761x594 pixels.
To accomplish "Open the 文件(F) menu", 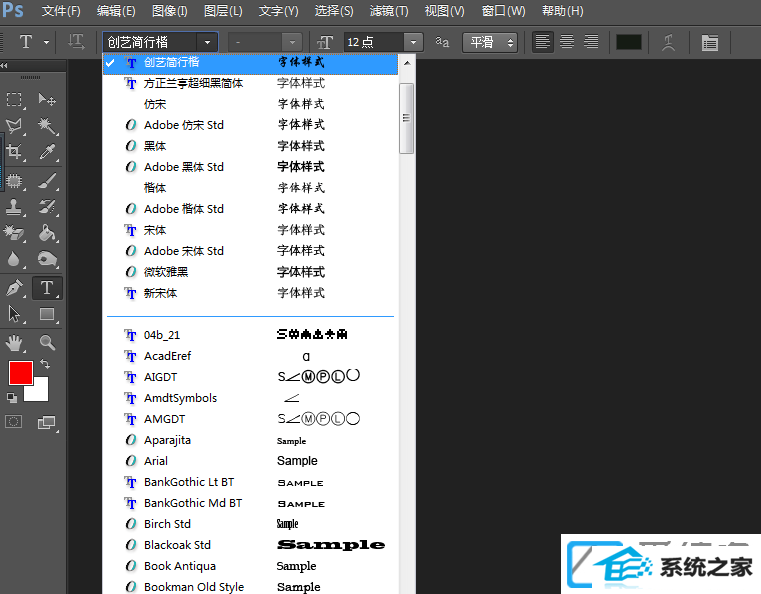I will point(61,11).
